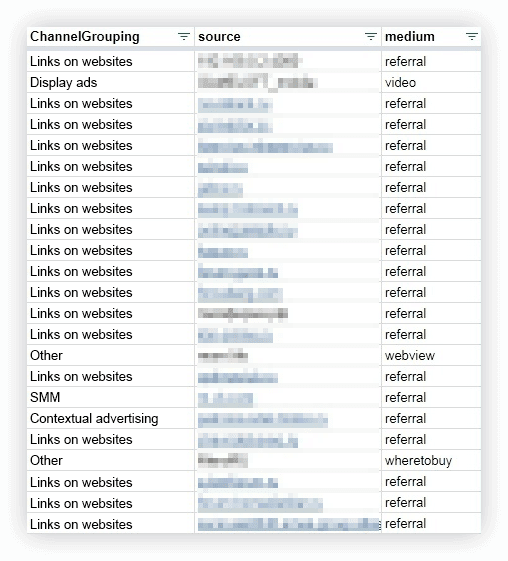Image resolution: width=508 pixels, height=561 pixels.
Task: Click the Display ads cell
Action: coord(111,83)
